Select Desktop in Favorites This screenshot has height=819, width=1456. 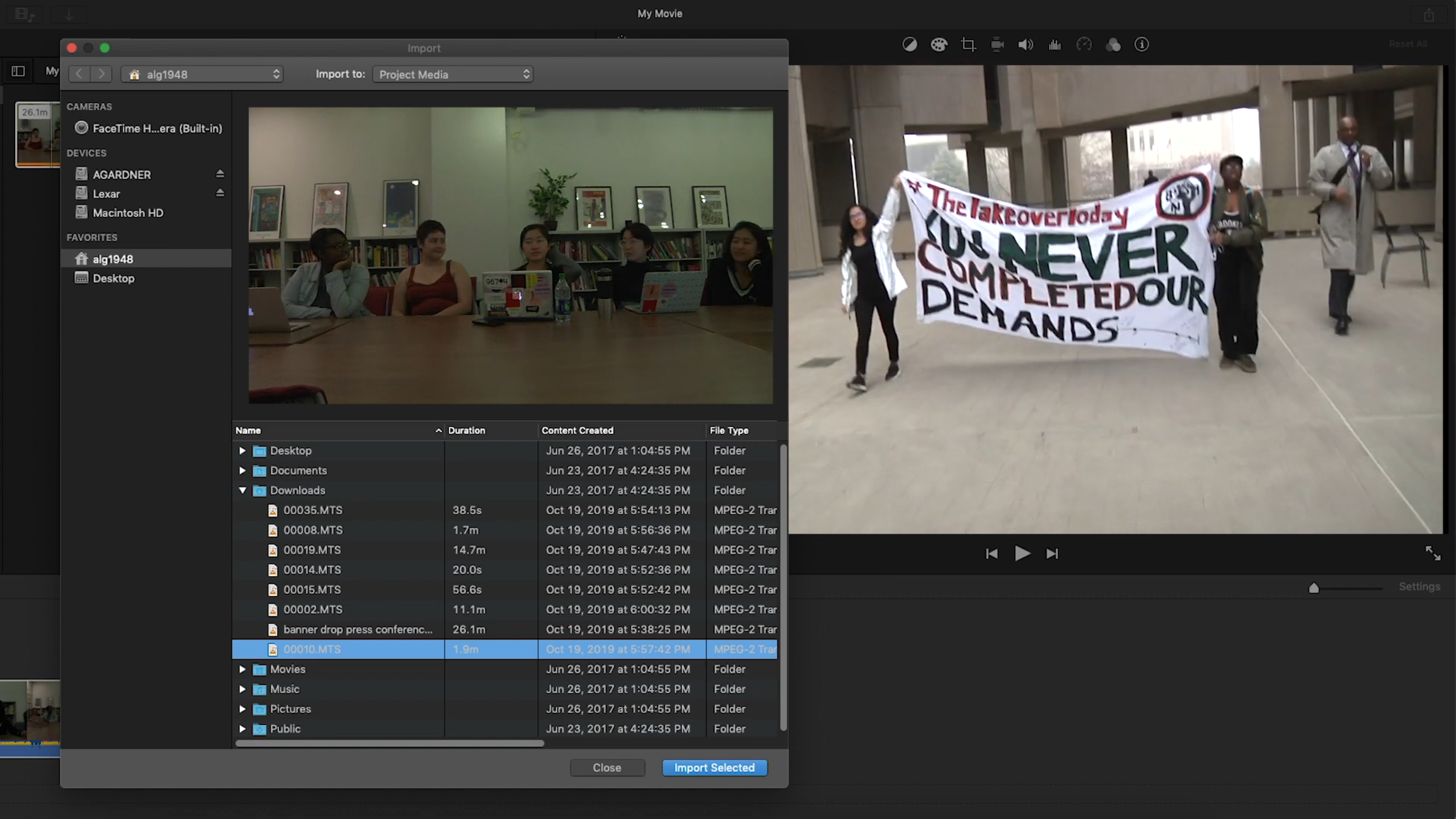pyautogui.click(x=114, y=278)
